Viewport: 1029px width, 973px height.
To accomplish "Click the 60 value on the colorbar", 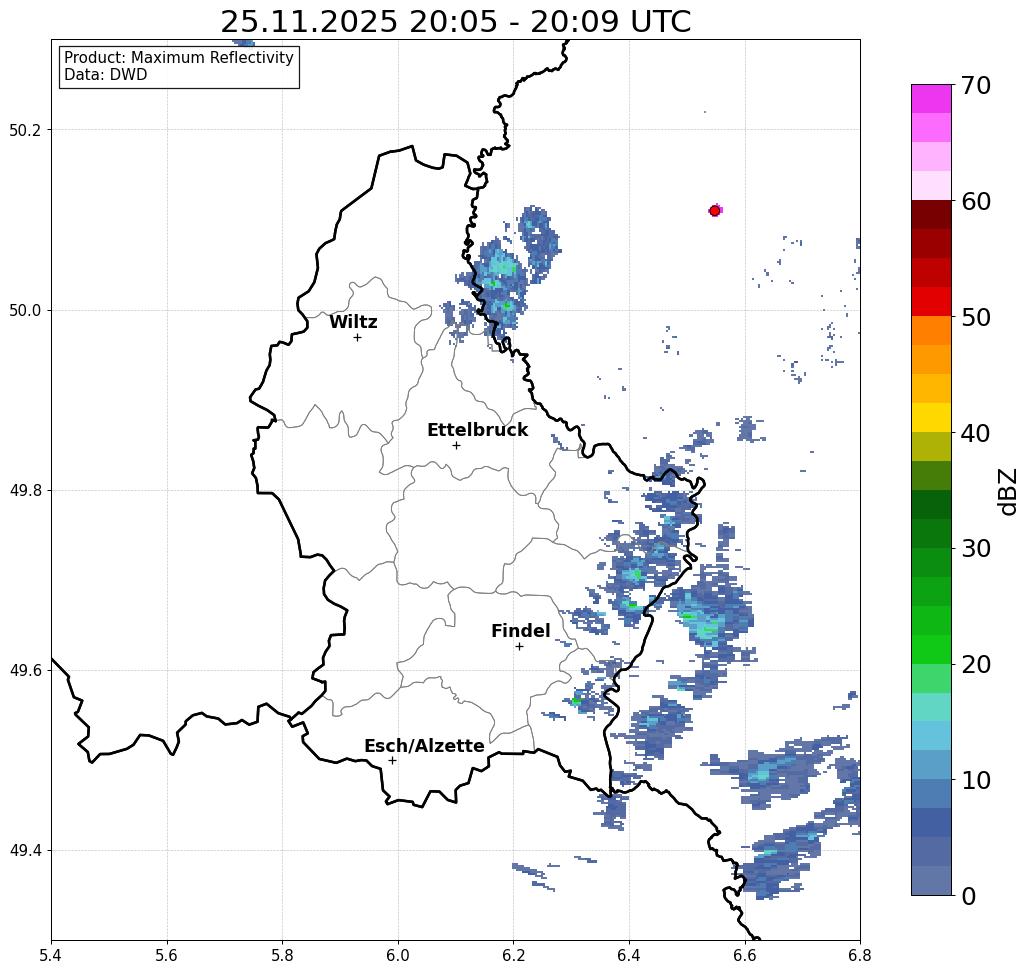I will (976, 201).
